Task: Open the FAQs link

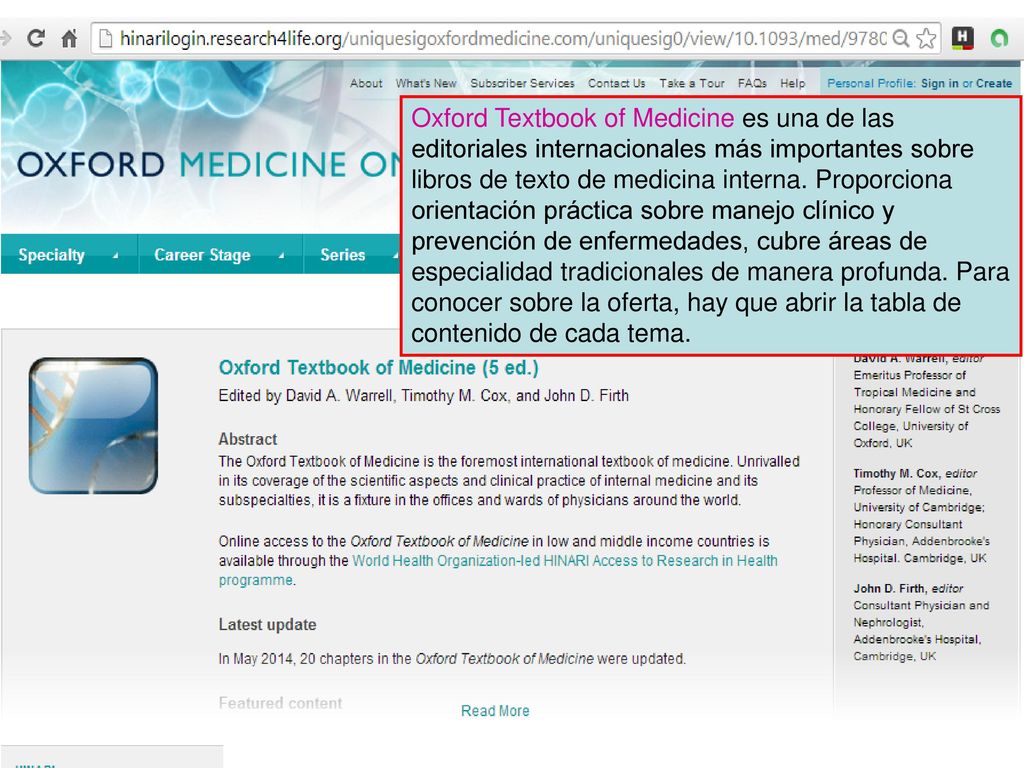Action: click(x=752, y=84)
